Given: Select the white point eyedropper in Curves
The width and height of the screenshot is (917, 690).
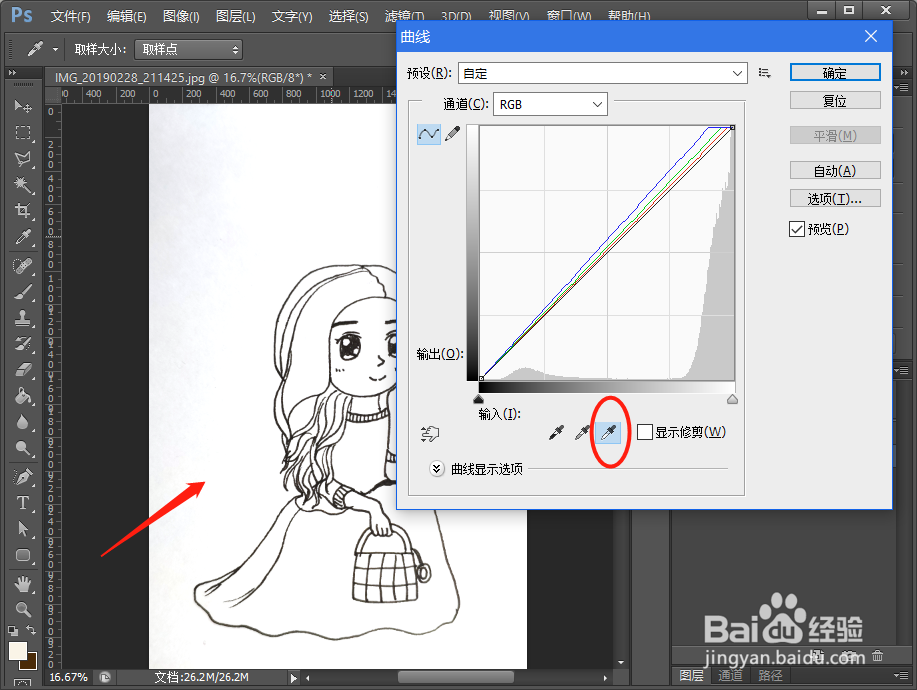Looking at the screenshot, I should click(x=608, y=433).
